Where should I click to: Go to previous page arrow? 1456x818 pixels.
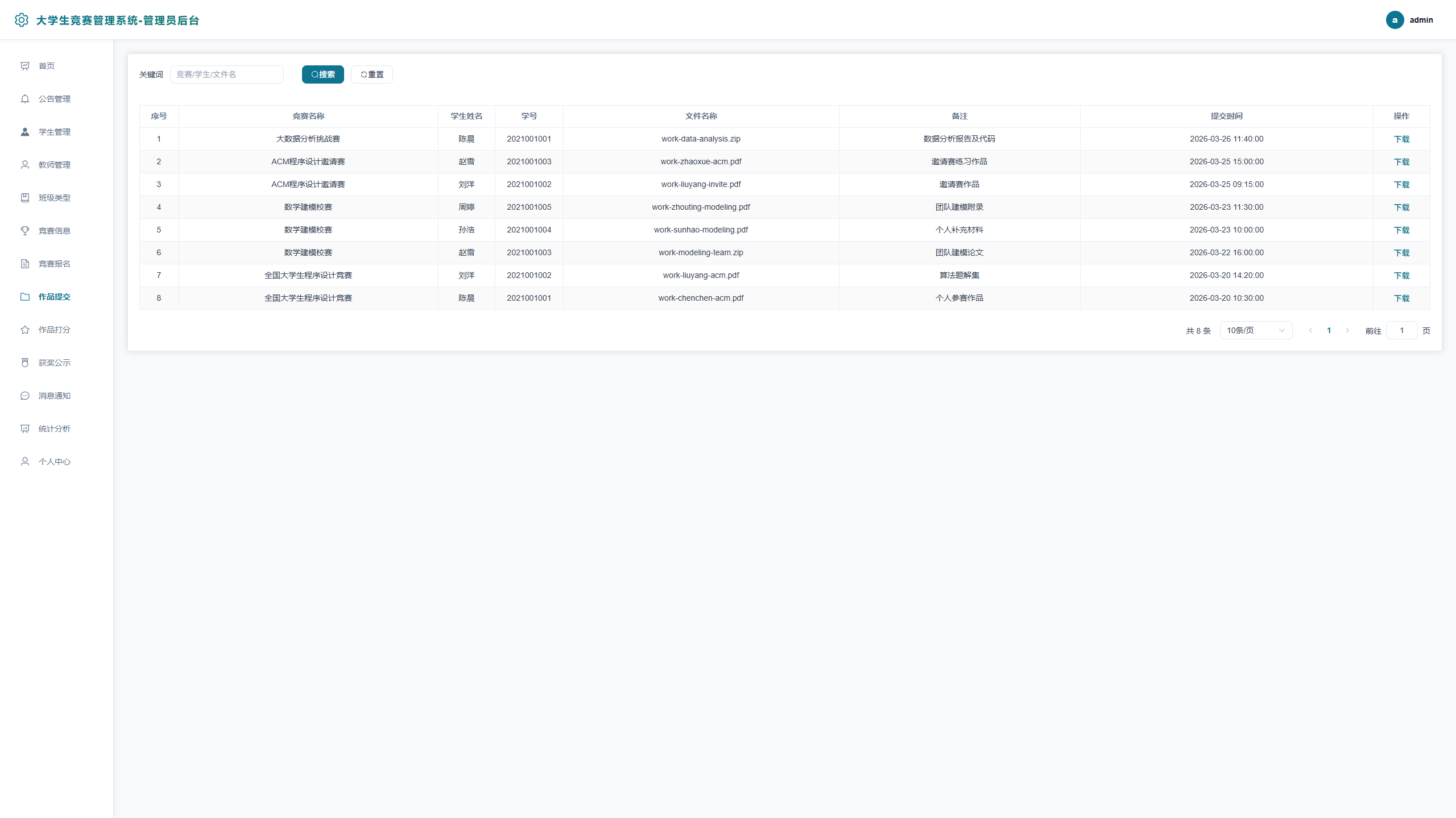[x=1310, y=330]
